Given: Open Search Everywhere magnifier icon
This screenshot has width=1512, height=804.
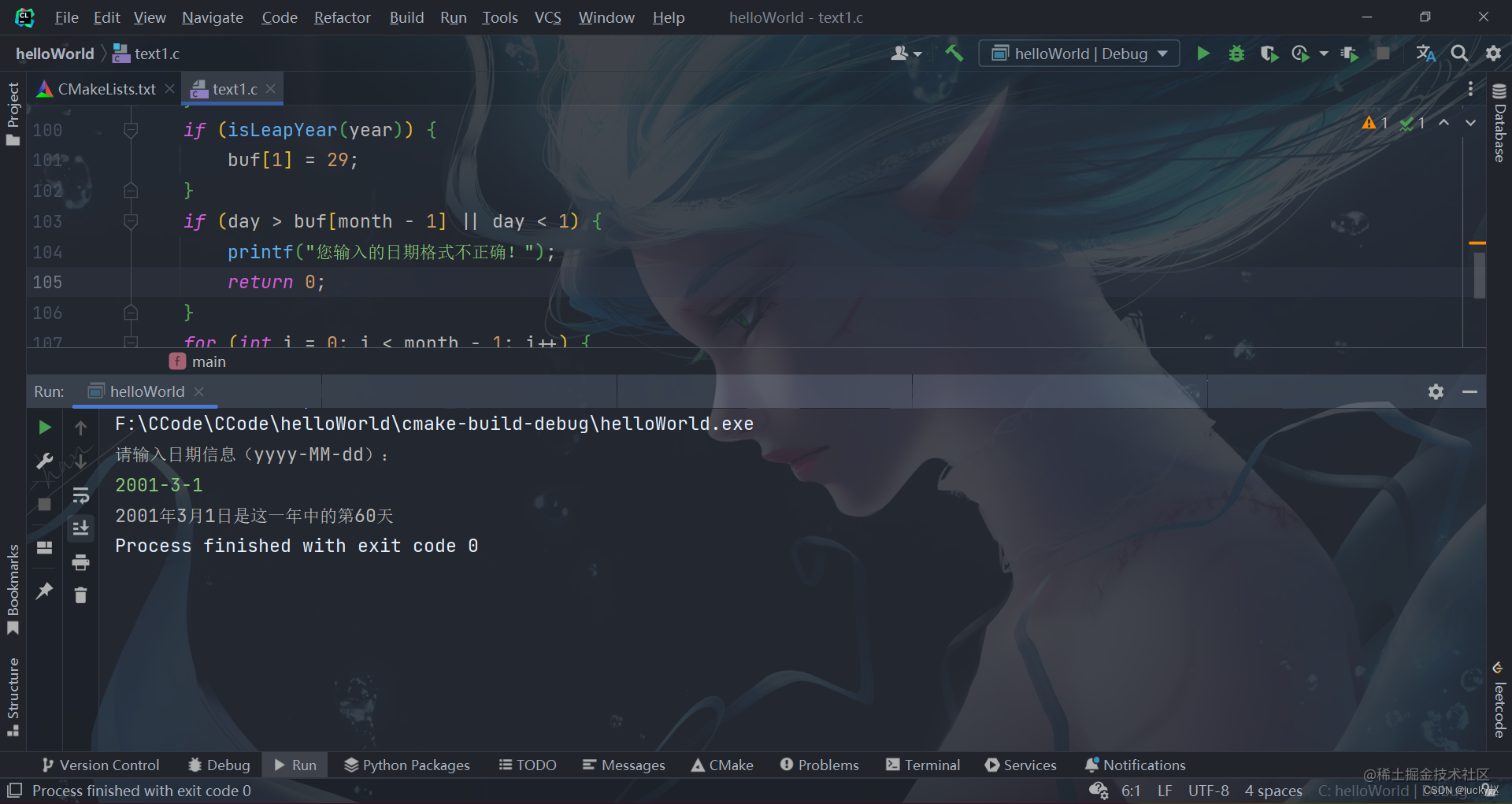Looking at the screenshot, I should [1459, 54].
